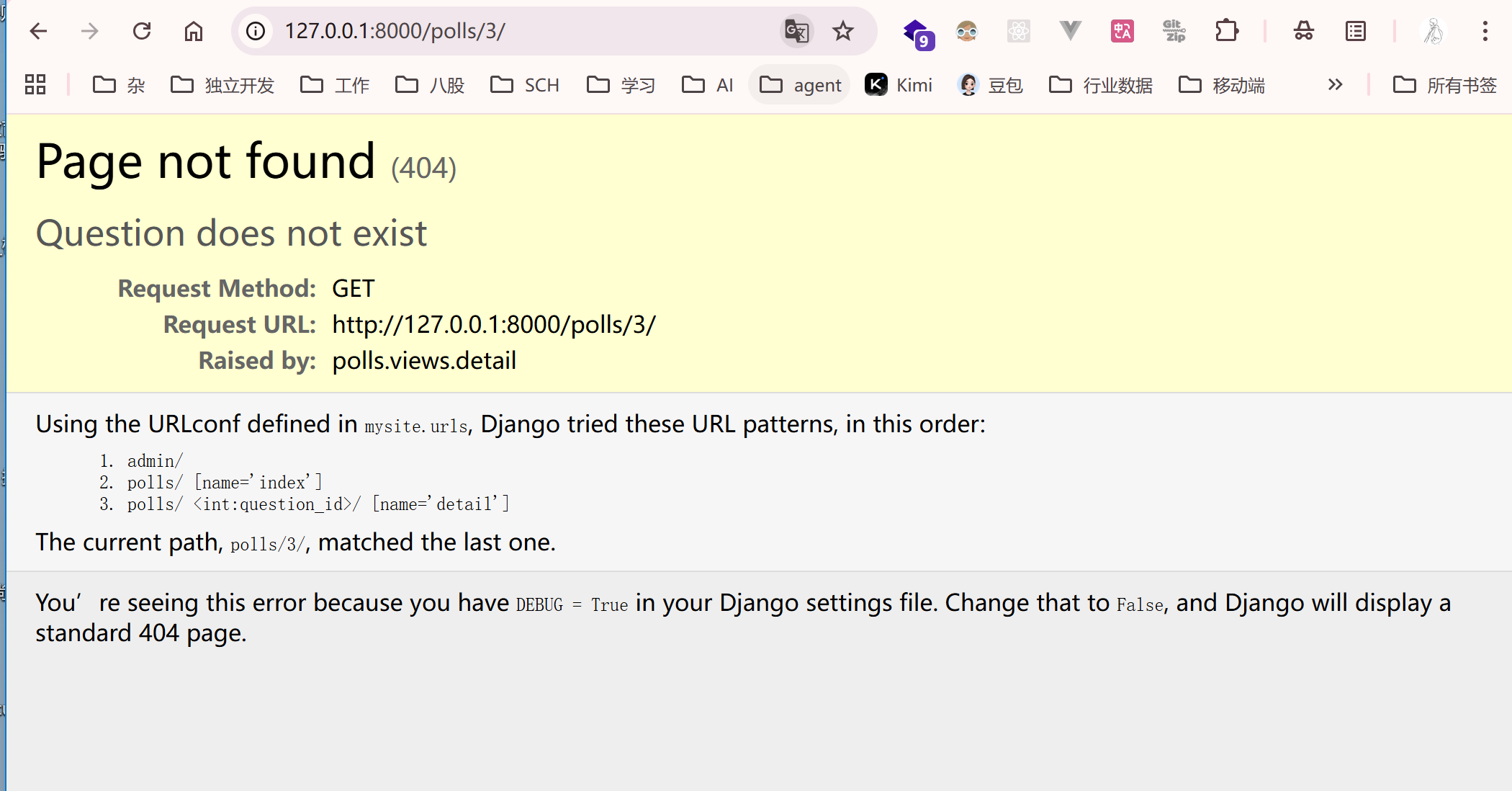Click the browser back arrow

click(38, 31)
